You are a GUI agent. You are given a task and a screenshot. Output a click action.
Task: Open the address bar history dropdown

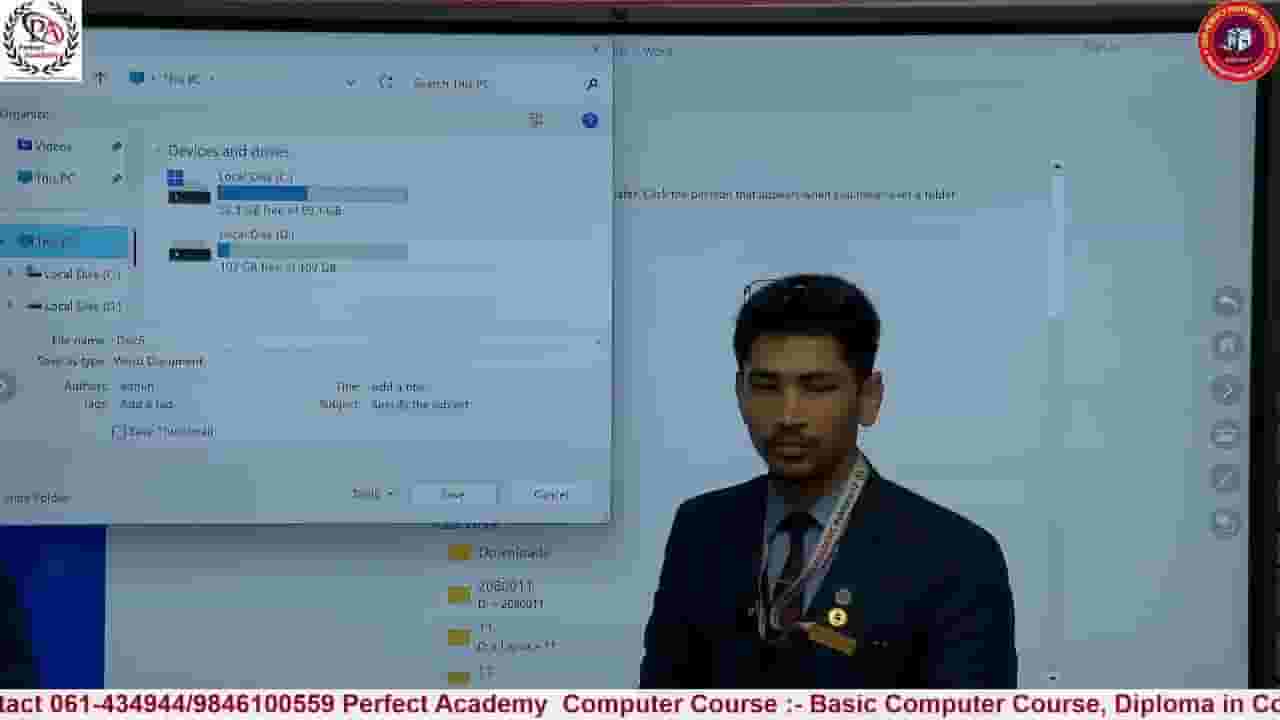coord(350,82)
